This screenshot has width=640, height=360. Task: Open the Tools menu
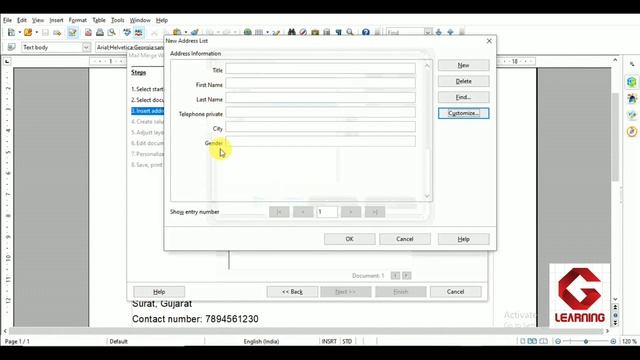(x=118, y=20)
